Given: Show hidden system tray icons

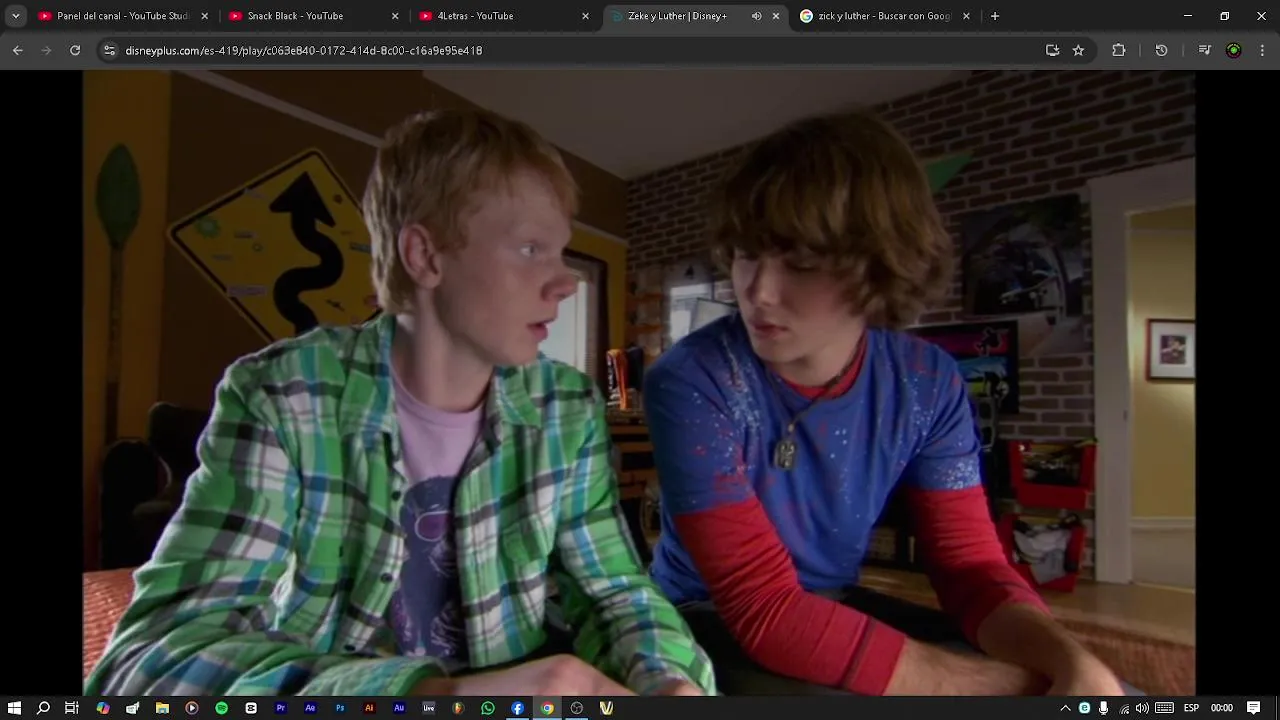Looking at the screenshot, I should click(1065, 708).
